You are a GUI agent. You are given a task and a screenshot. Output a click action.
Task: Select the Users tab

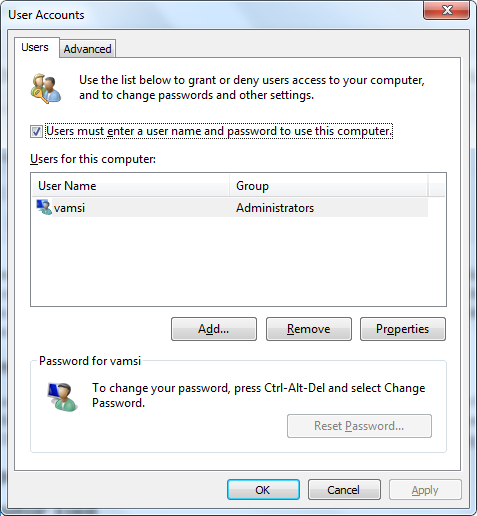point(35,47)
